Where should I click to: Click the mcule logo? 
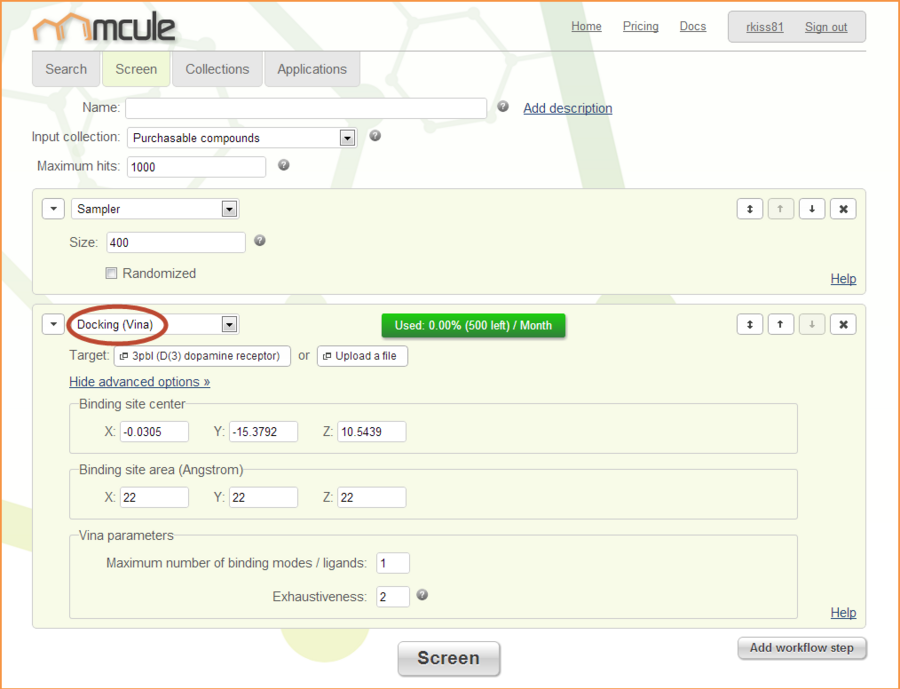pyautogui.click(x=104, y=29)
